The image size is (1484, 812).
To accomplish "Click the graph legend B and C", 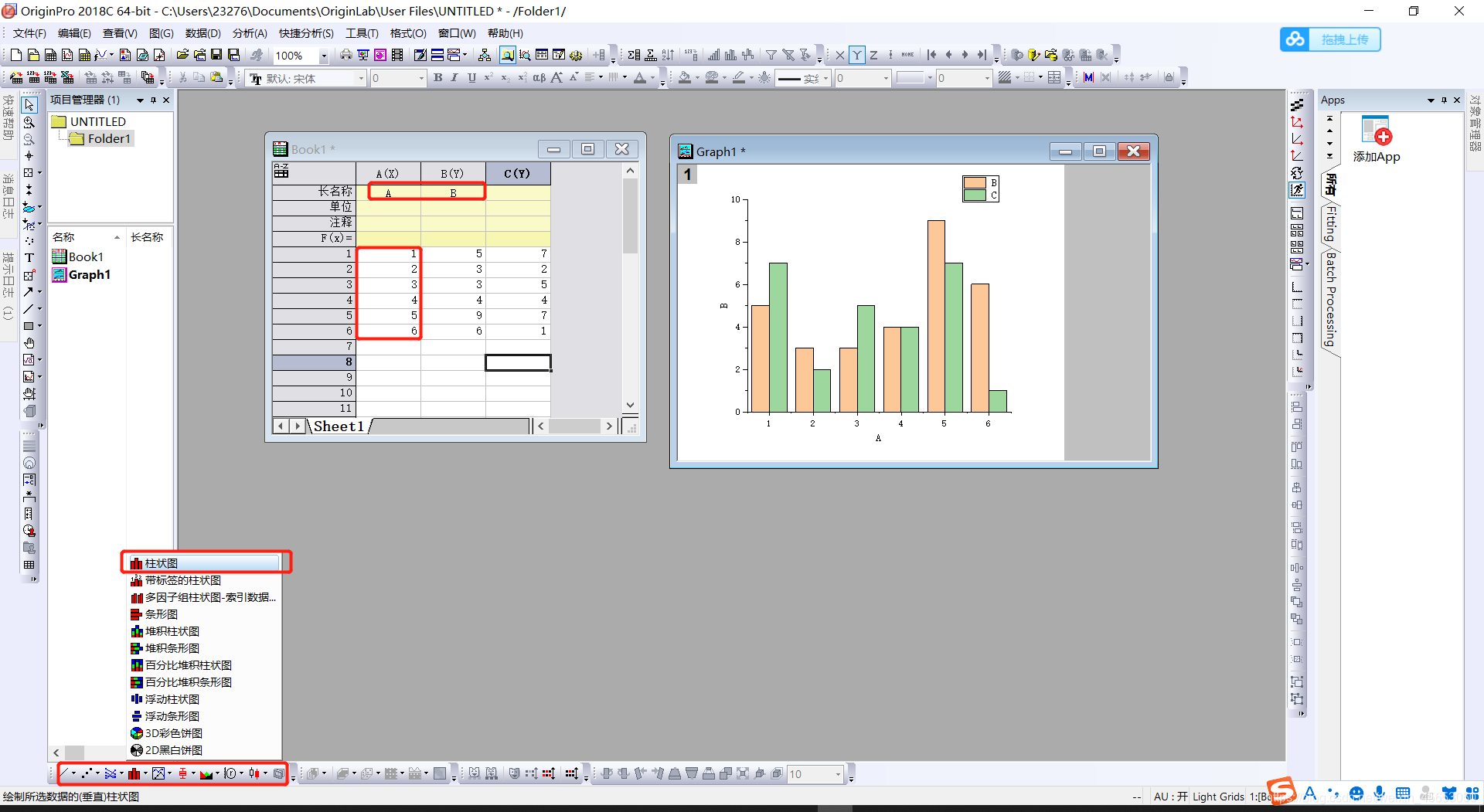I will coord(982,189).
